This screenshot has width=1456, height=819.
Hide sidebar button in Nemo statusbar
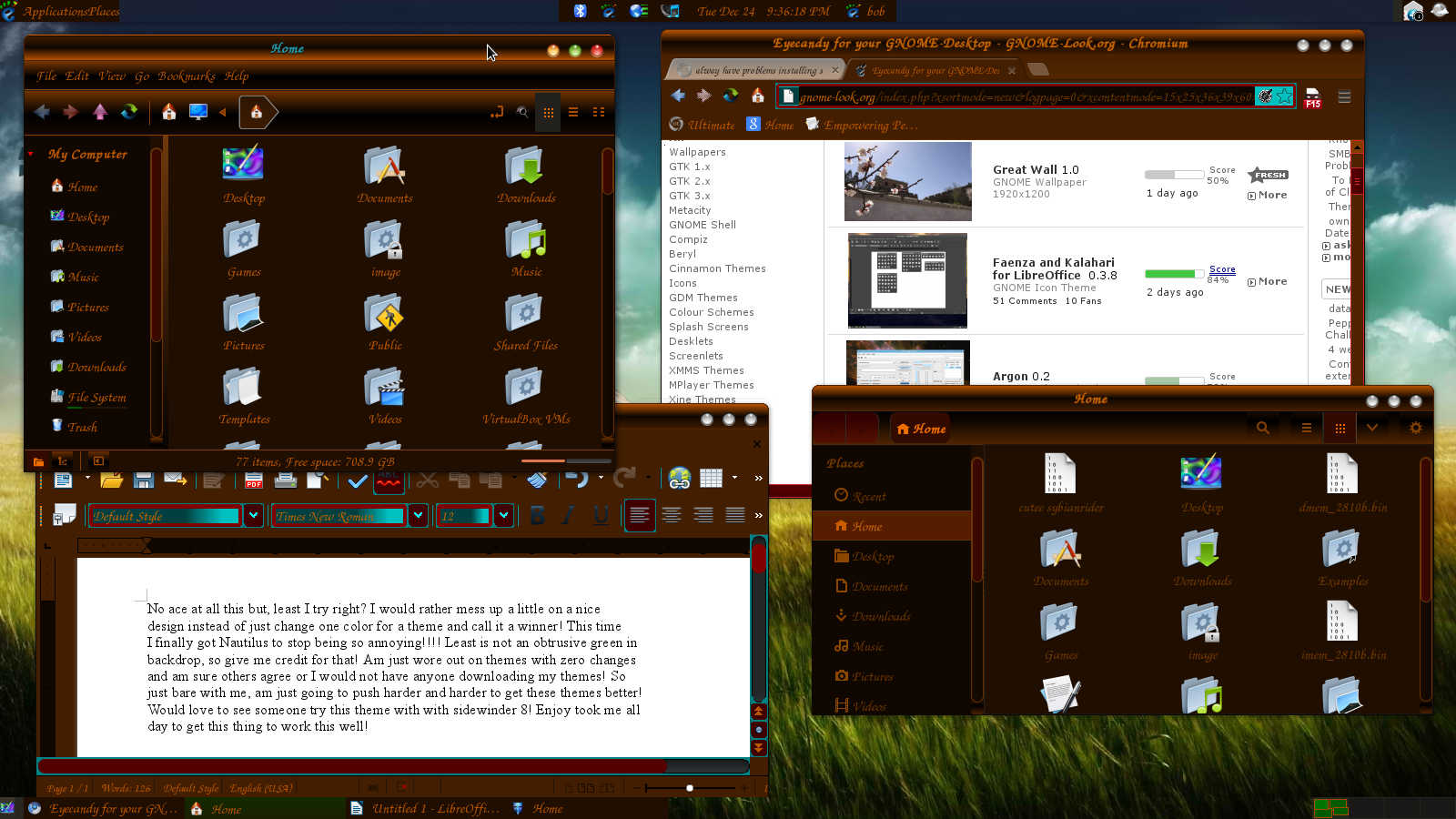coord(98,461)
